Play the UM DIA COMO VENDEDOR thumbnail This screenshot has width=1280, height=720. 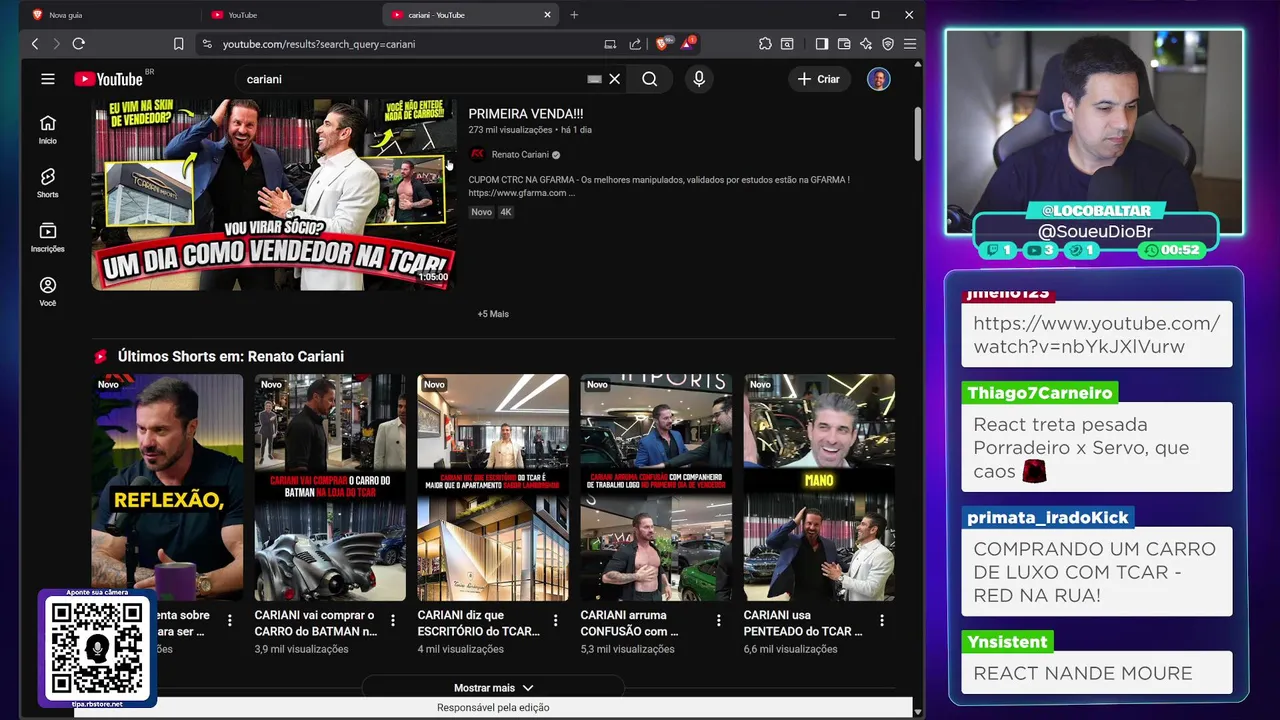pyautogui.click(x=274, y=195)
